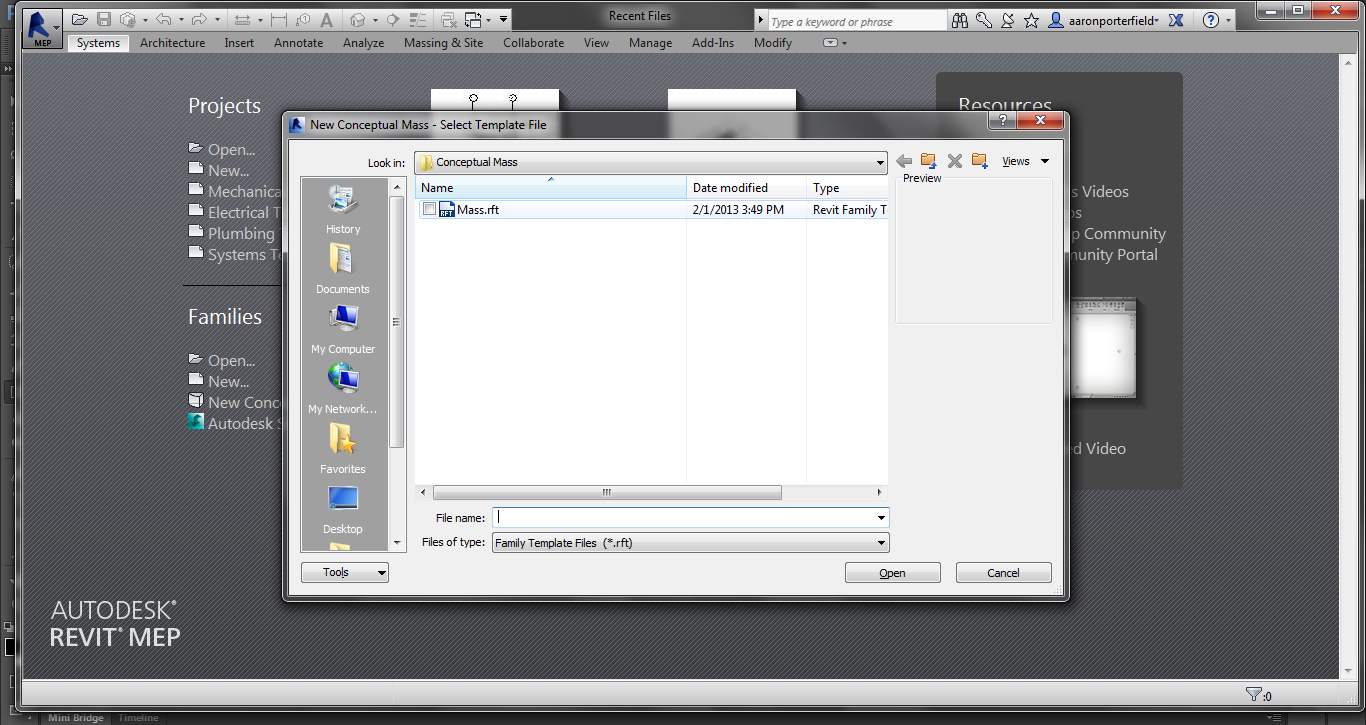Click the Switch Windows icon
The image size is (1366, 725).
tap(473, 20)
